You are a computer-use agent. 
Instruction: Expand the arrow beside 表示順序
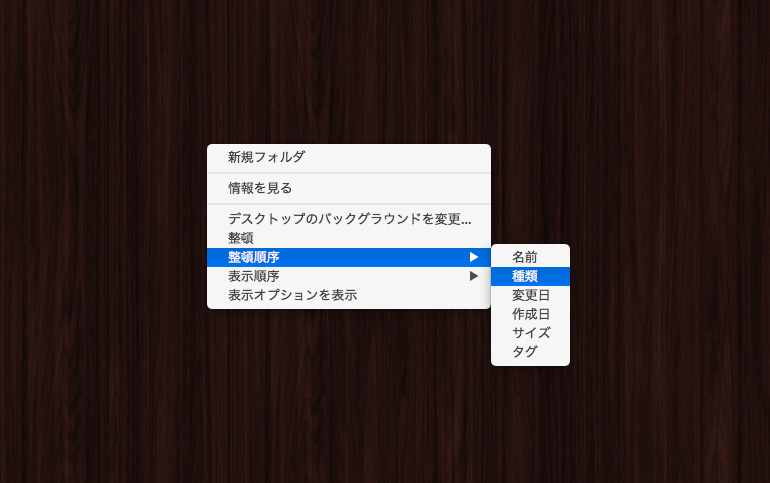point(474,276)
